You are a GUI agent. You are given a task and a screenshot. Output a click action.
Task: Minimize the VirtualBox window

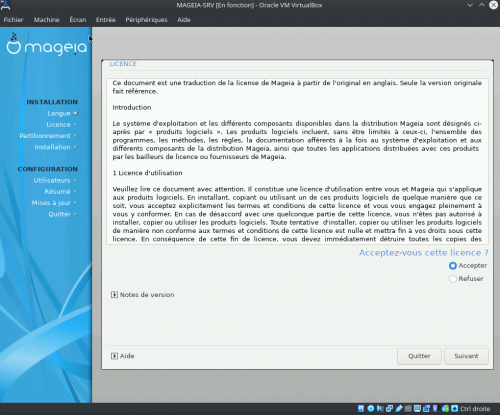click(x=470, y=5)
